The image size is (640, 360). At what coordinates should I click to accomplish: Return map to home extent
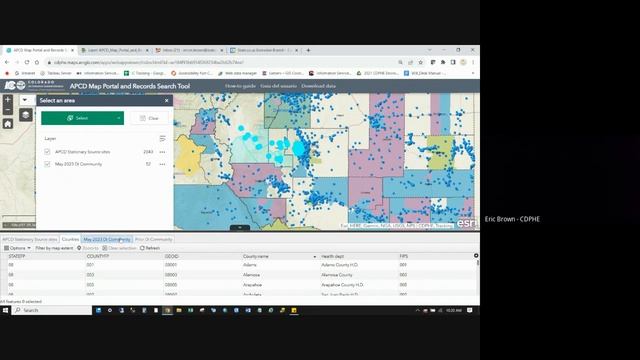[8, 124]
